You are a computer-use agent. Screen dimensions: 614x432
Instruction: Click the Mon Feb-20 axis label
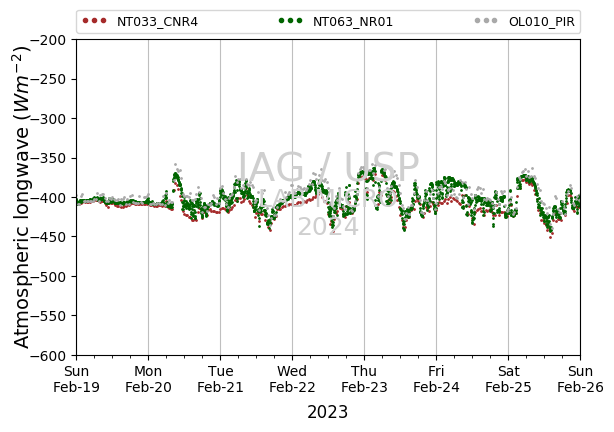[x=148, y=379]
